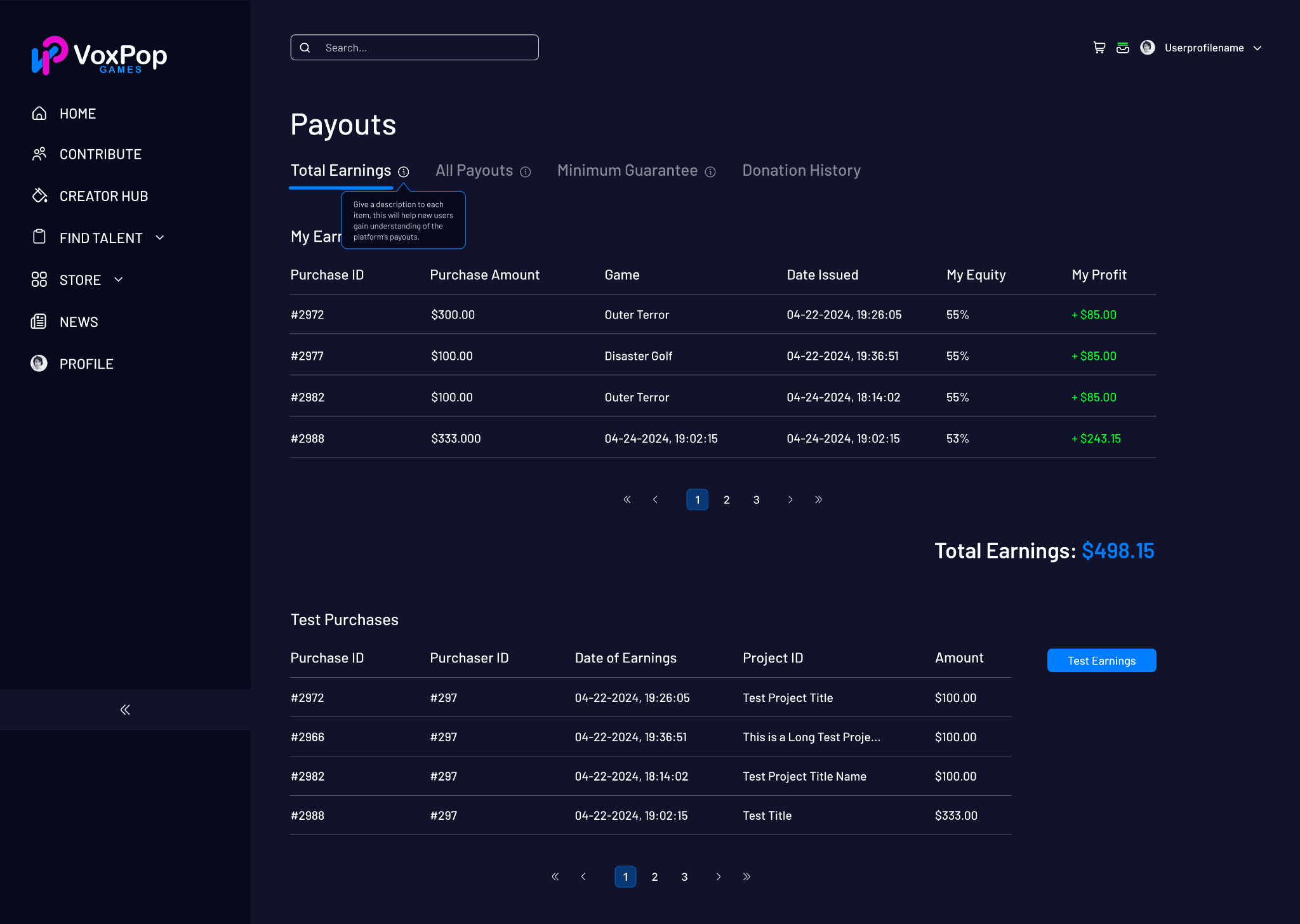Click the $333.00 amount in Test Purchases
The image size is (1300, 924).
(x=956, y=815)
